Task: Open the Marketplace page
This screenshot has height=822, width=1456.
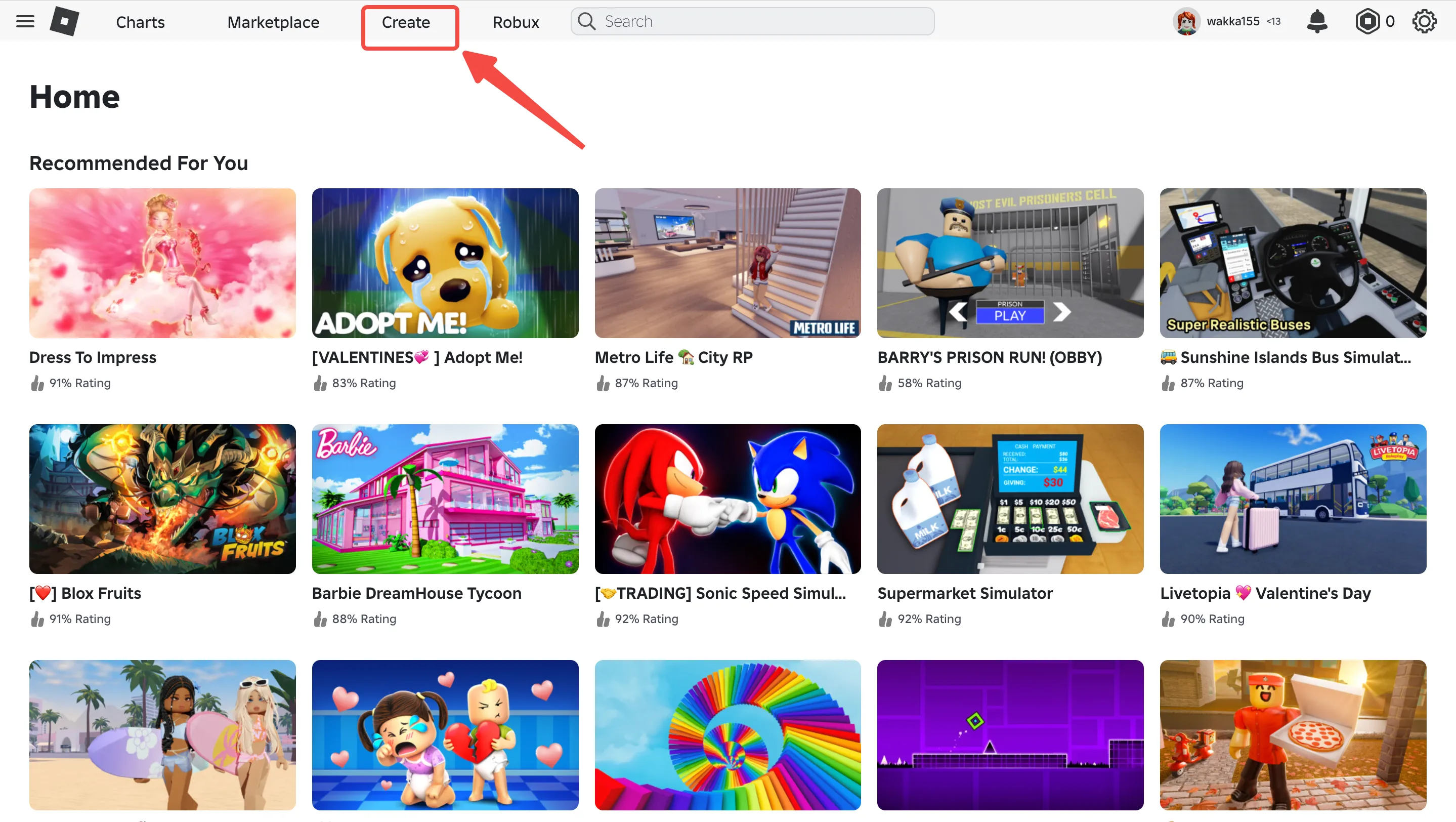Action: 273,22
